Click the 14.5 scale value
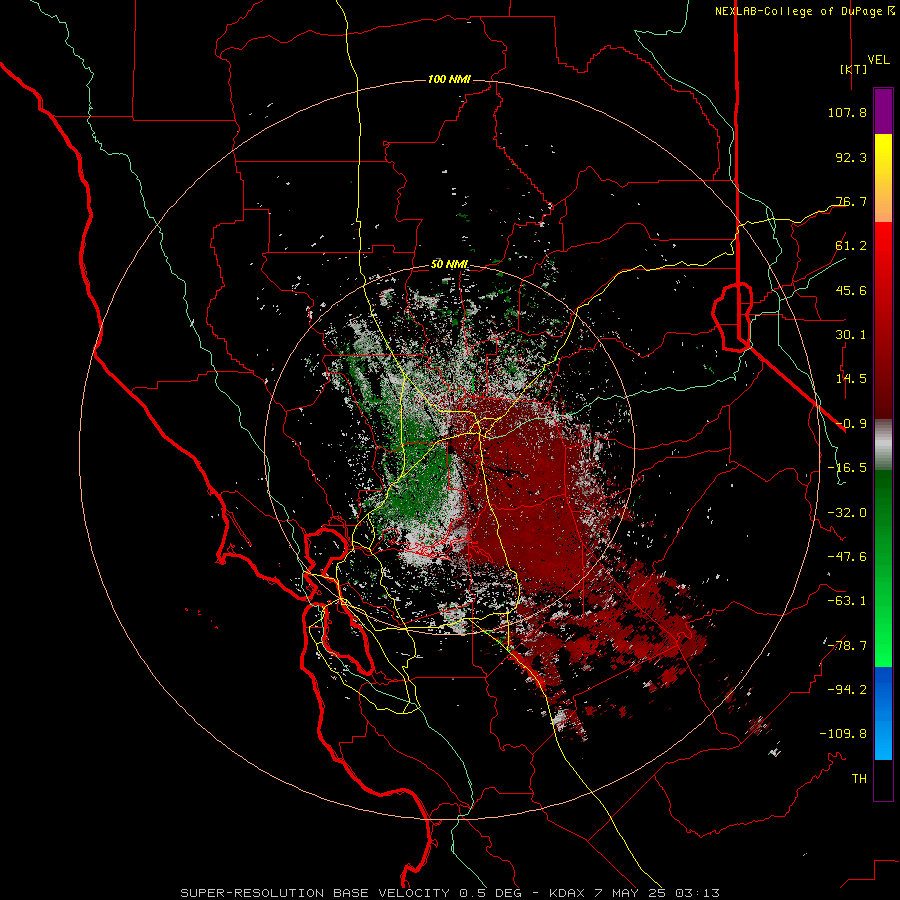The width and height of the screenshot is (900, 900). (851, 379)
